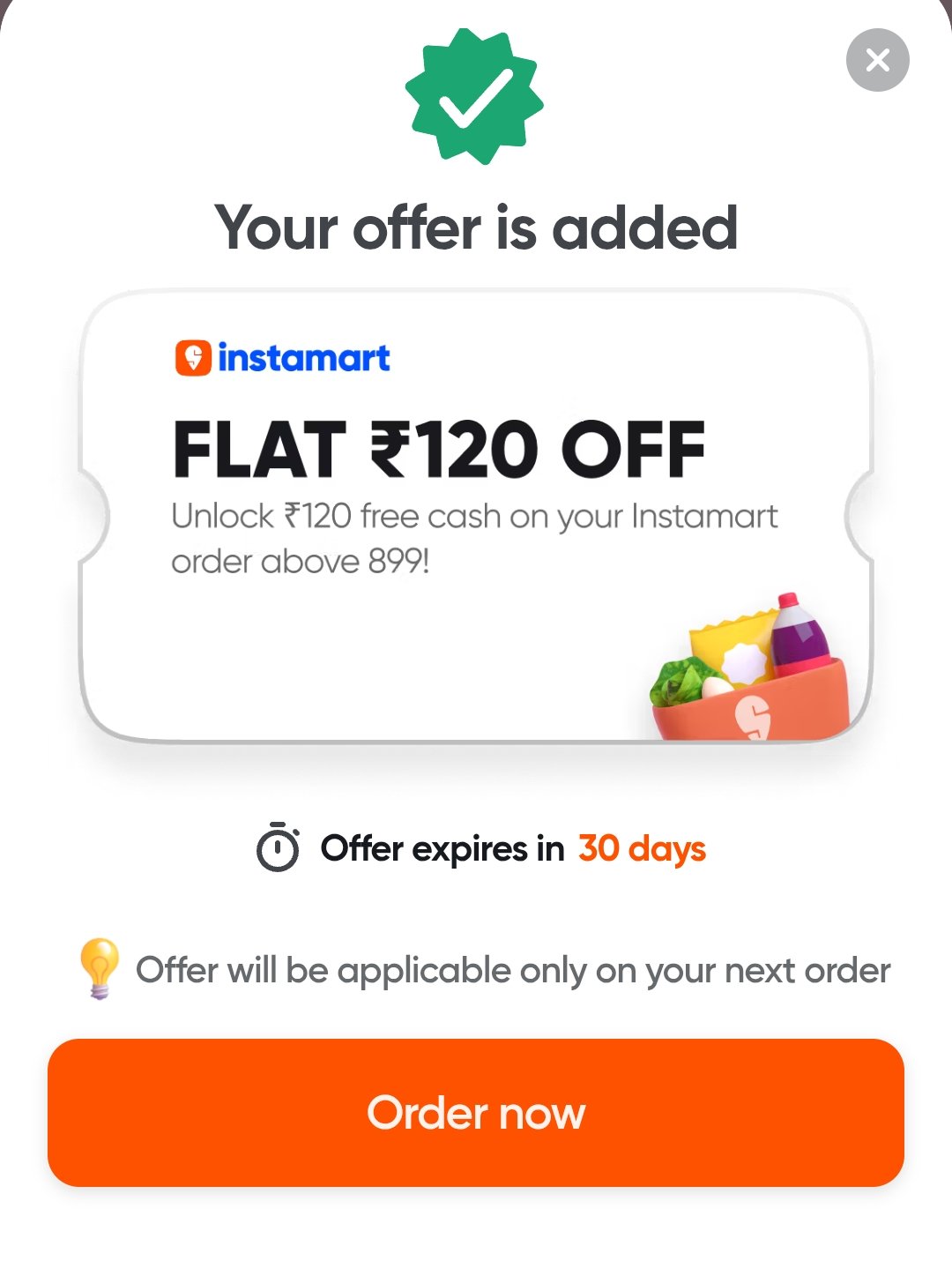Image resolution: width=952 pixels, height=1261 pixels.
Task: Tap the "order above 899!" text
Action: pos(301,562)
